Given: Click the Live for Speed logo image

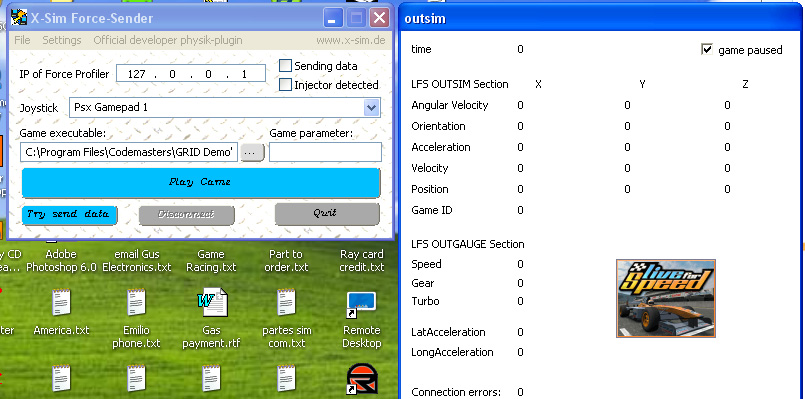Looking at the screenshot, I should pos(665,298).
